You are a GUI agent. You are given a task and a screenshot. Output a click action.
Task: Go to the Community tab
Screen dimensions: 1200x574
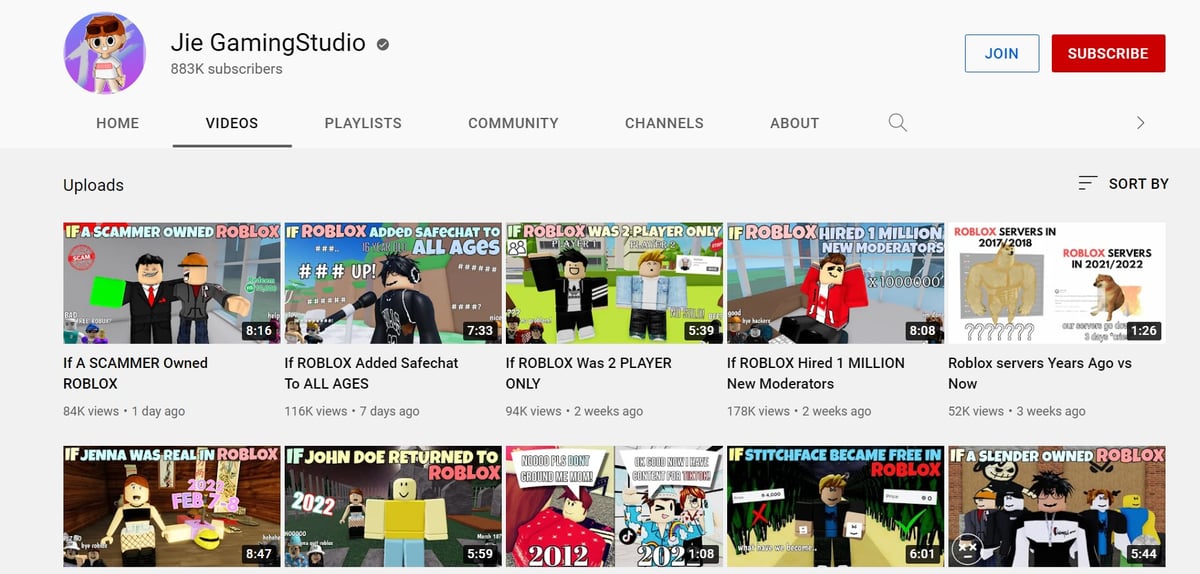(513, 123)
